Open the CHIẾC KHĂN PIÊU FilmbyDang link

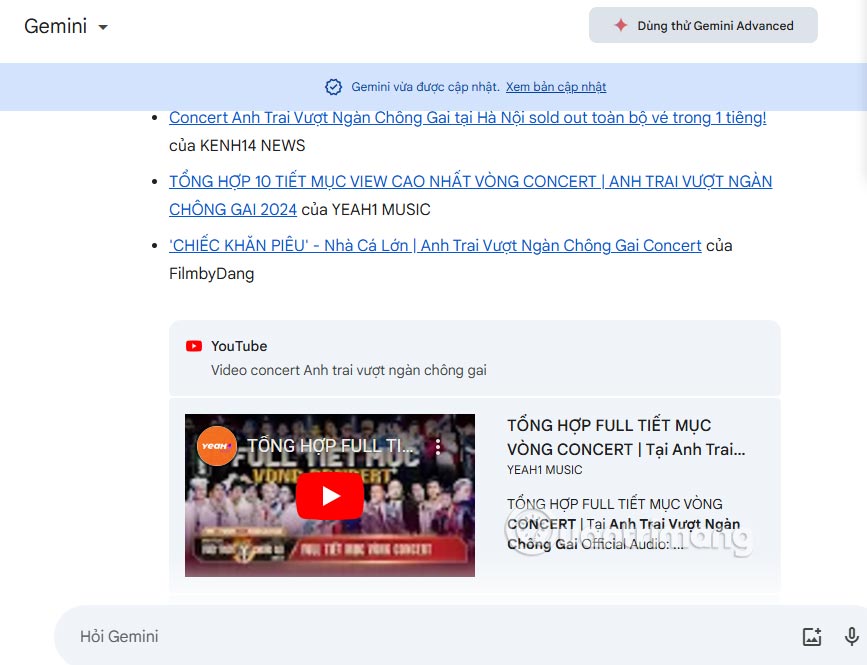tap(432, 245)
